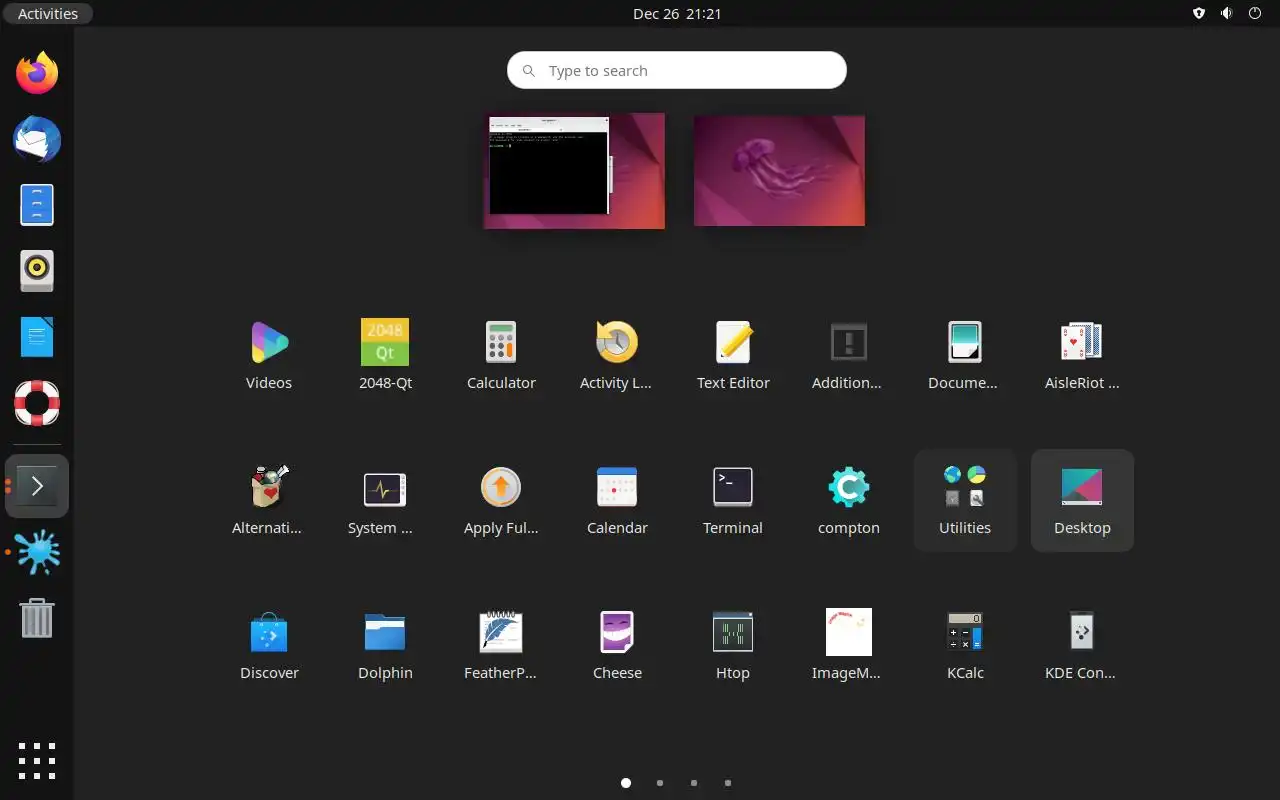Launch the 2048-Qt game
This screenshot has height=800, width=1280.
(385, 355)
